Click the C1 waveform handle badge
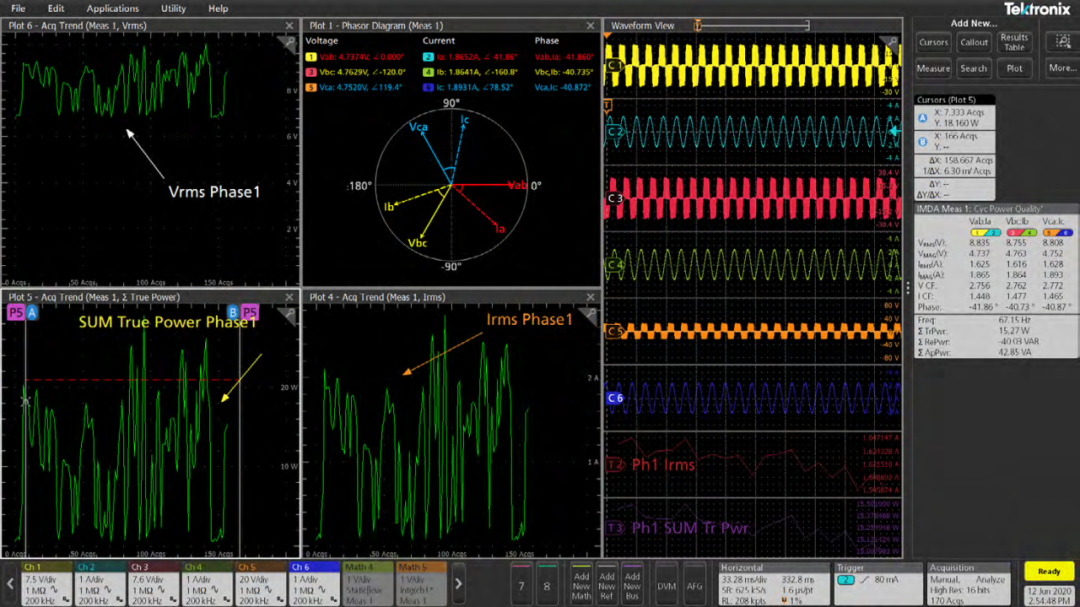Image resolution: width=1080 pixels, height=607 pixels. (615, 66)
